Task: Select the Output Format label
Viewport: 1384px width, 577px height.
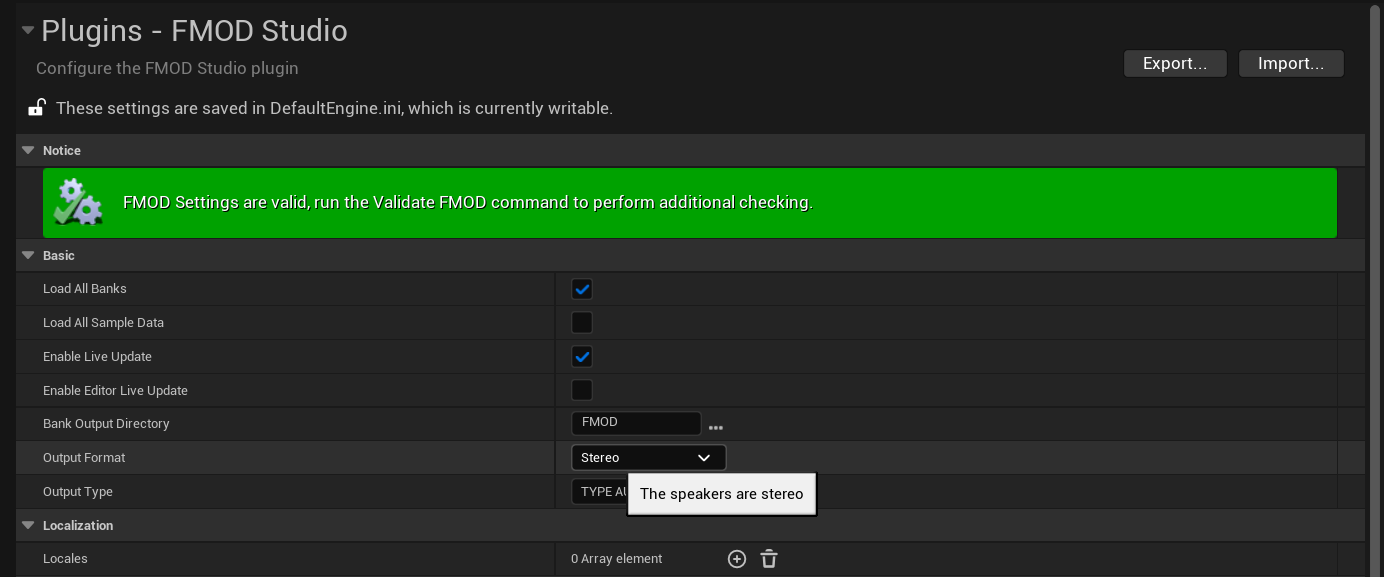Action: click(x=84, y=458)
